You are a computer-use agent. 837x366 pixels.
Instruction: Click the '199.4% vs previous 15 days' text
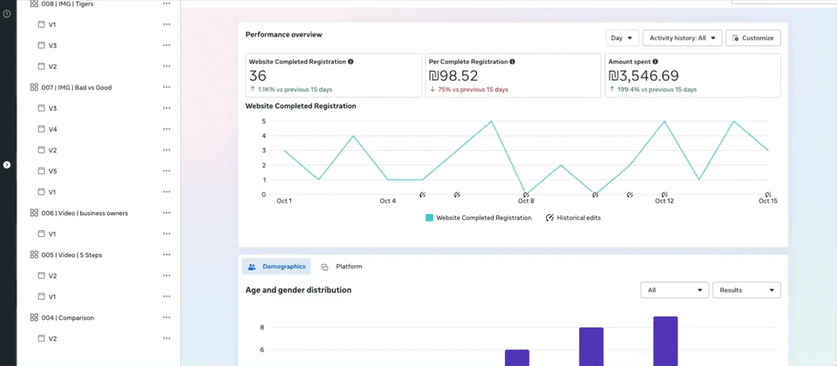[x=657, y=90]
